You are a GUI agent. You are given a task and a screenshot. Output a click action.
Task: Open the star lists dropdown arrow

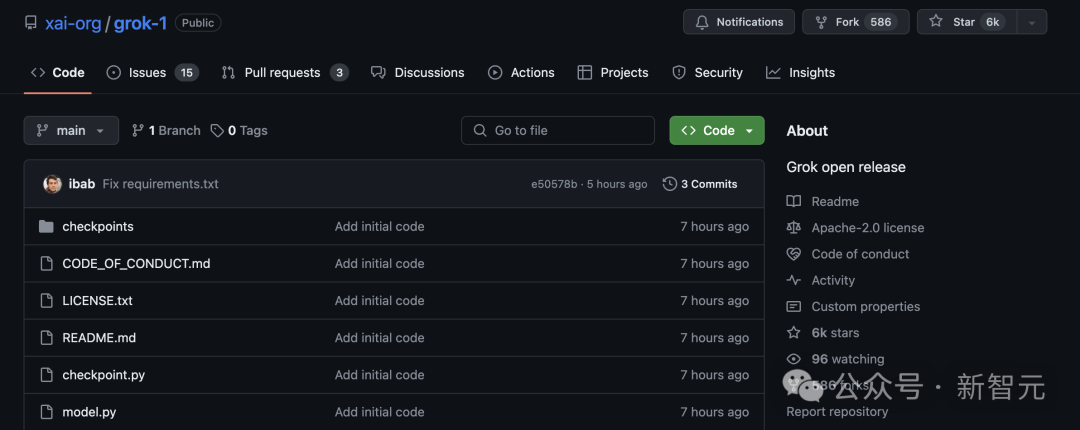tap(1033, 22)
